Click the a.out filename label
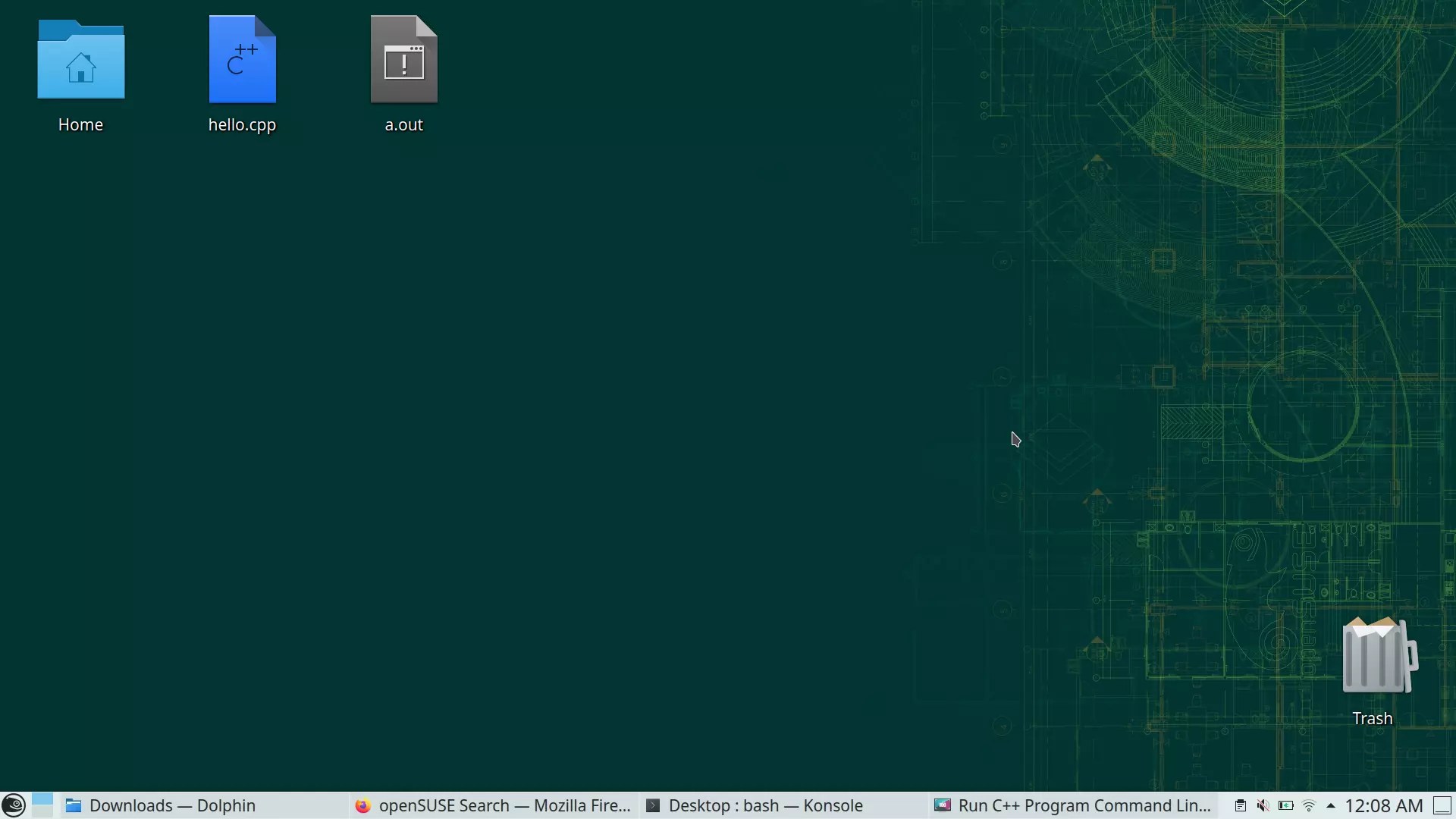1456x819 pixels. (x=403, y=125)
